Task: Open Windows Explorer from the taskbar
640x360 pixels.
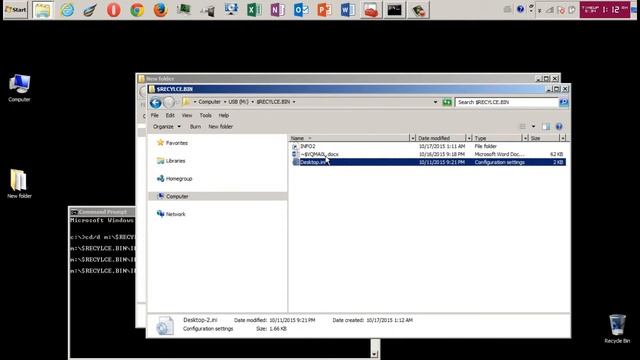Action: [42, 10]
